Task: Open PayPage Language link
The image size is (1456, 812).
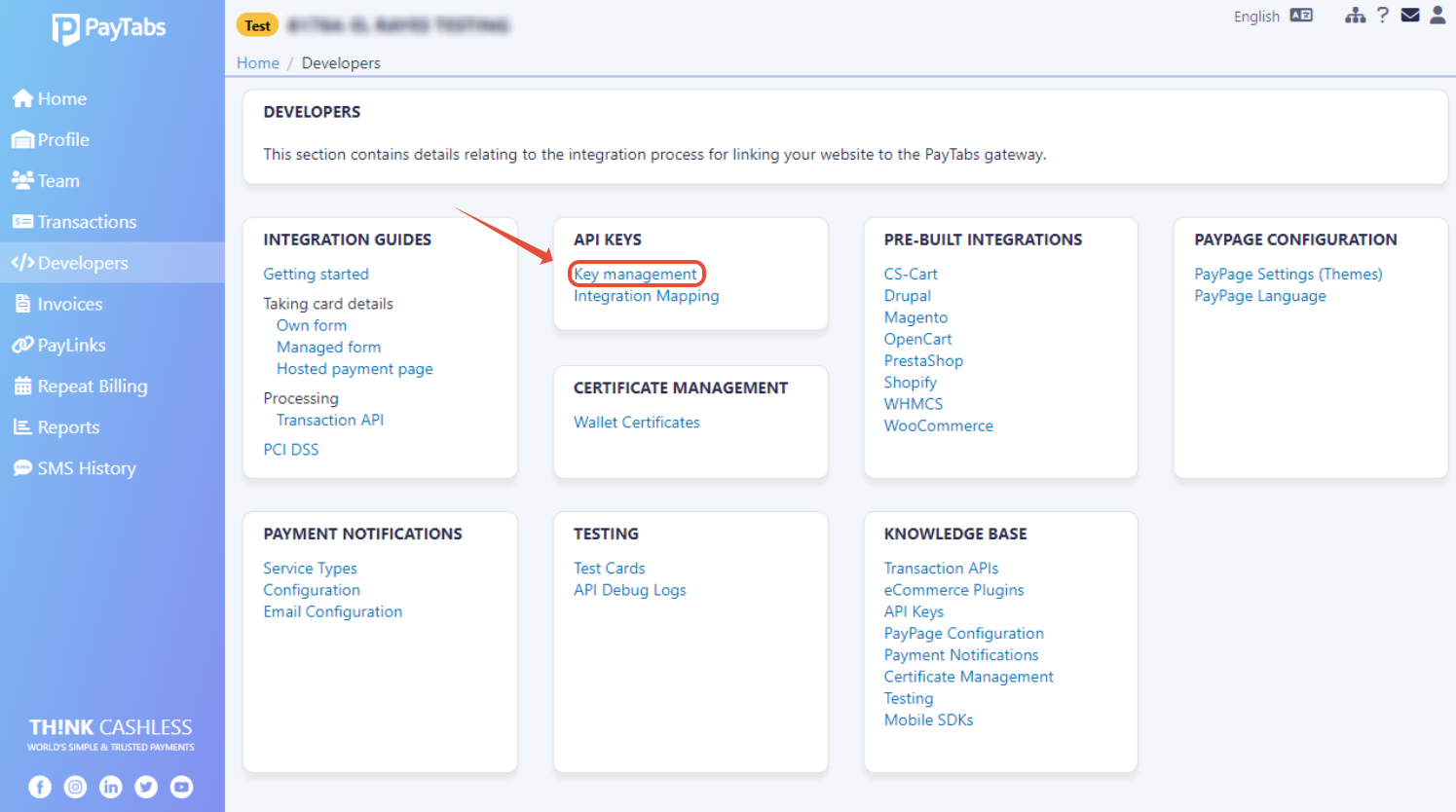Action: pyautogui.click(x=1260, y=296)
